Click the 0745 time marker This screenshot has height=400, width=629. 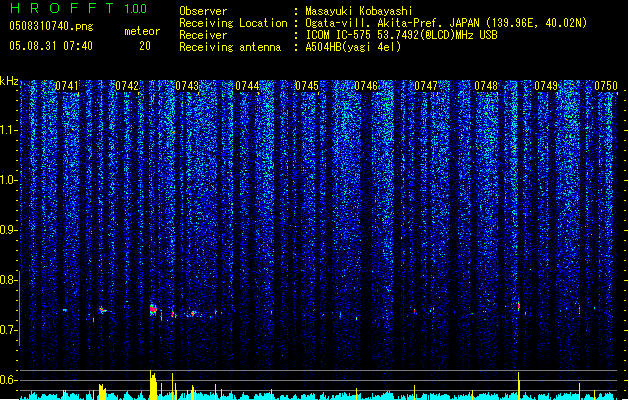tap(307, 86)
